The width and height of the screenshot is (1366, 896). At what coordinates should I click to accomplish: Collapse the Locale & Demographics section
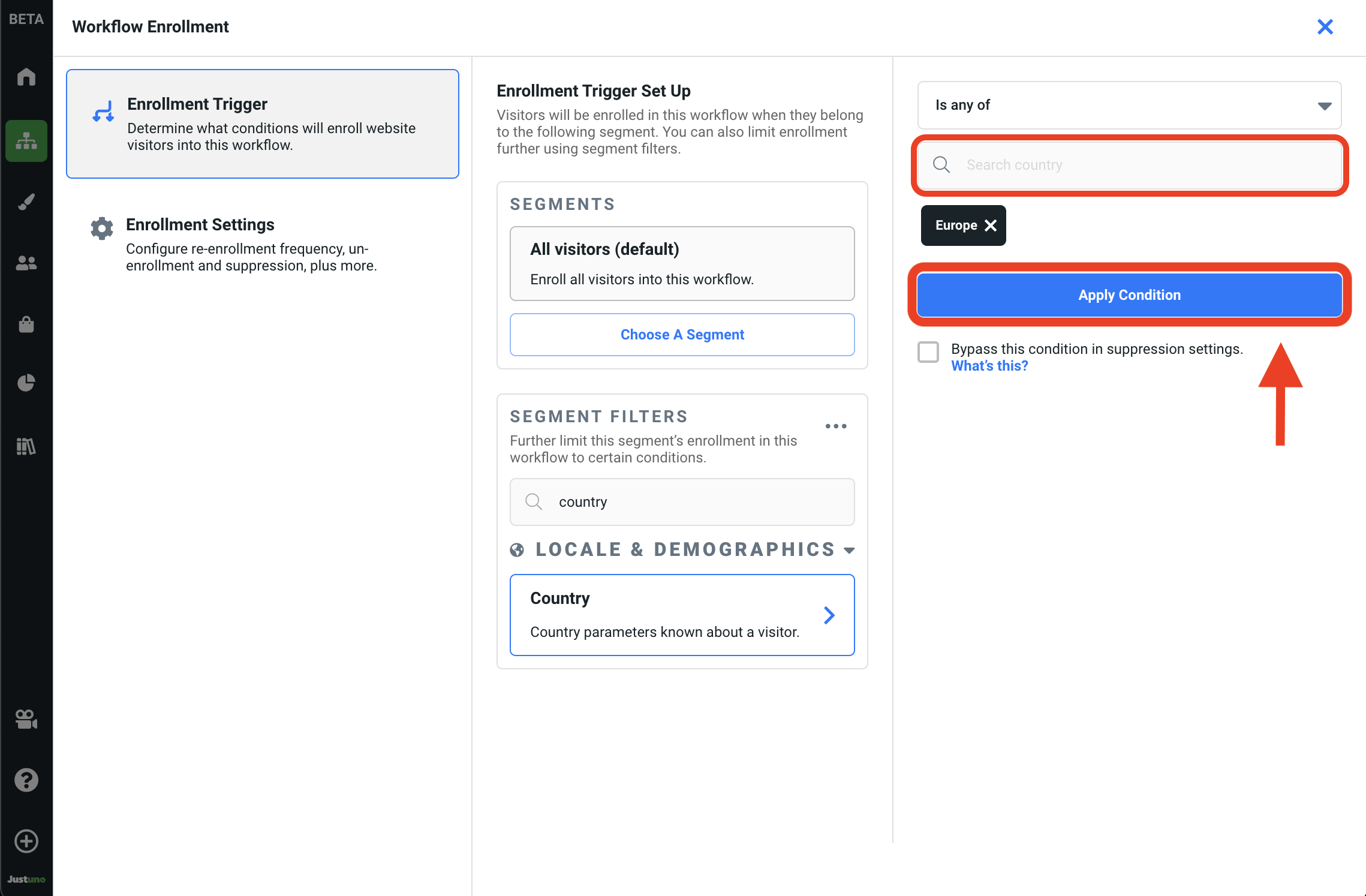click(849, 550)
